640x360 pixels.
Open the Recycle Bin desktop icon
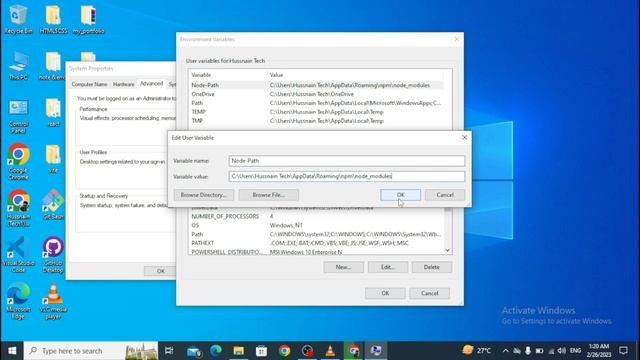click(18, 19)
